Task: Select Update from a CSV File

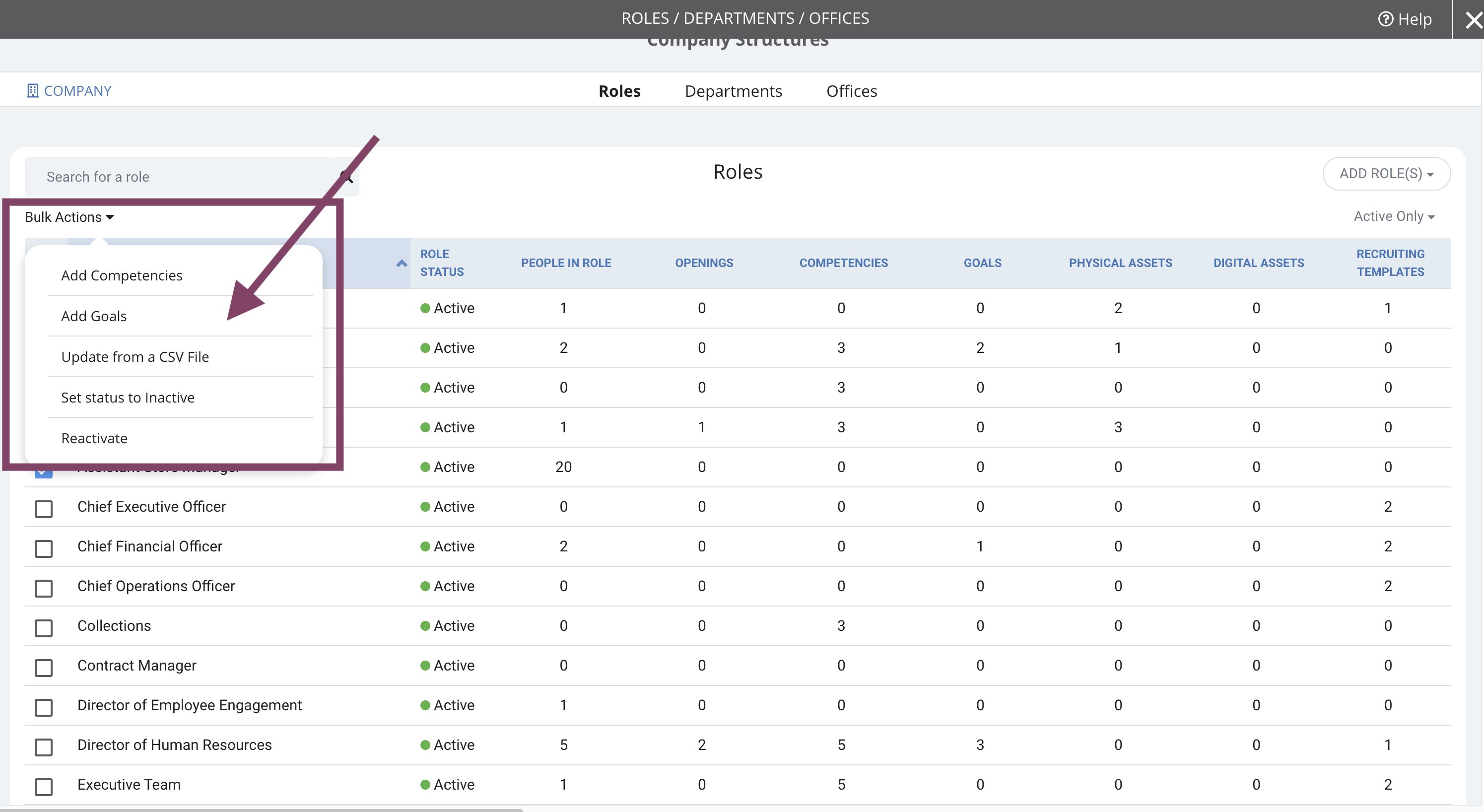Action: (135, 357)
